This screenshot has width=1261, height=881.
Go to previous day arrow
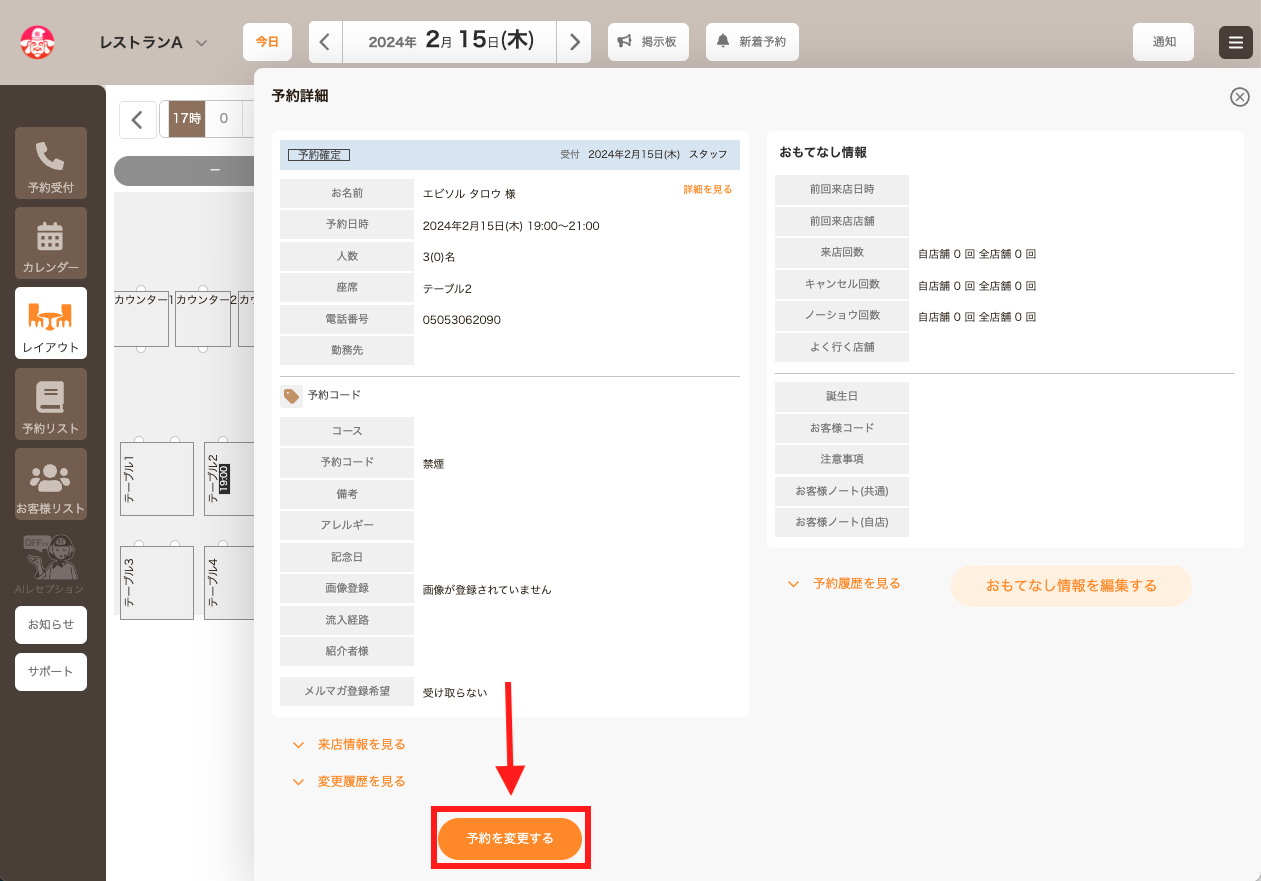pos(325,42)
